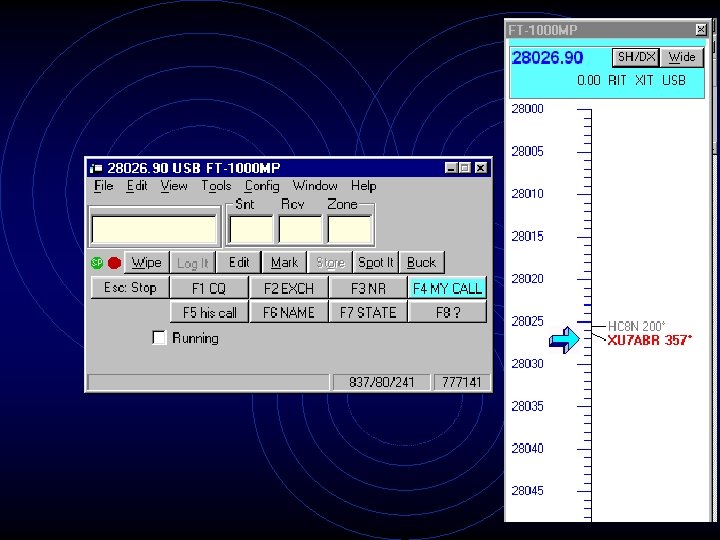
Task: Click the USB mode label in bandmap
Action: pyautogui.click(x=674, y=80)
